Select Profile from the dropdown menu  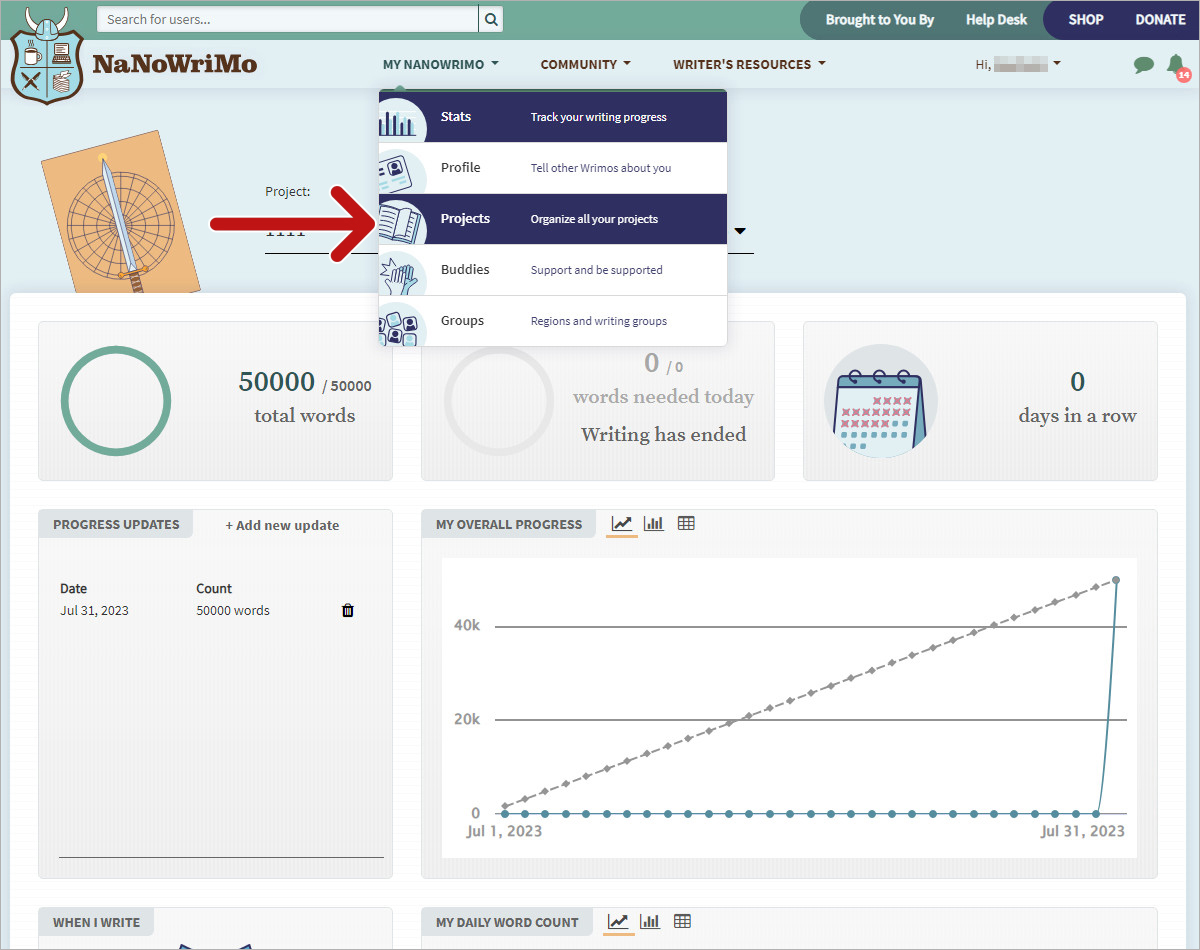(x=552, y=168)
